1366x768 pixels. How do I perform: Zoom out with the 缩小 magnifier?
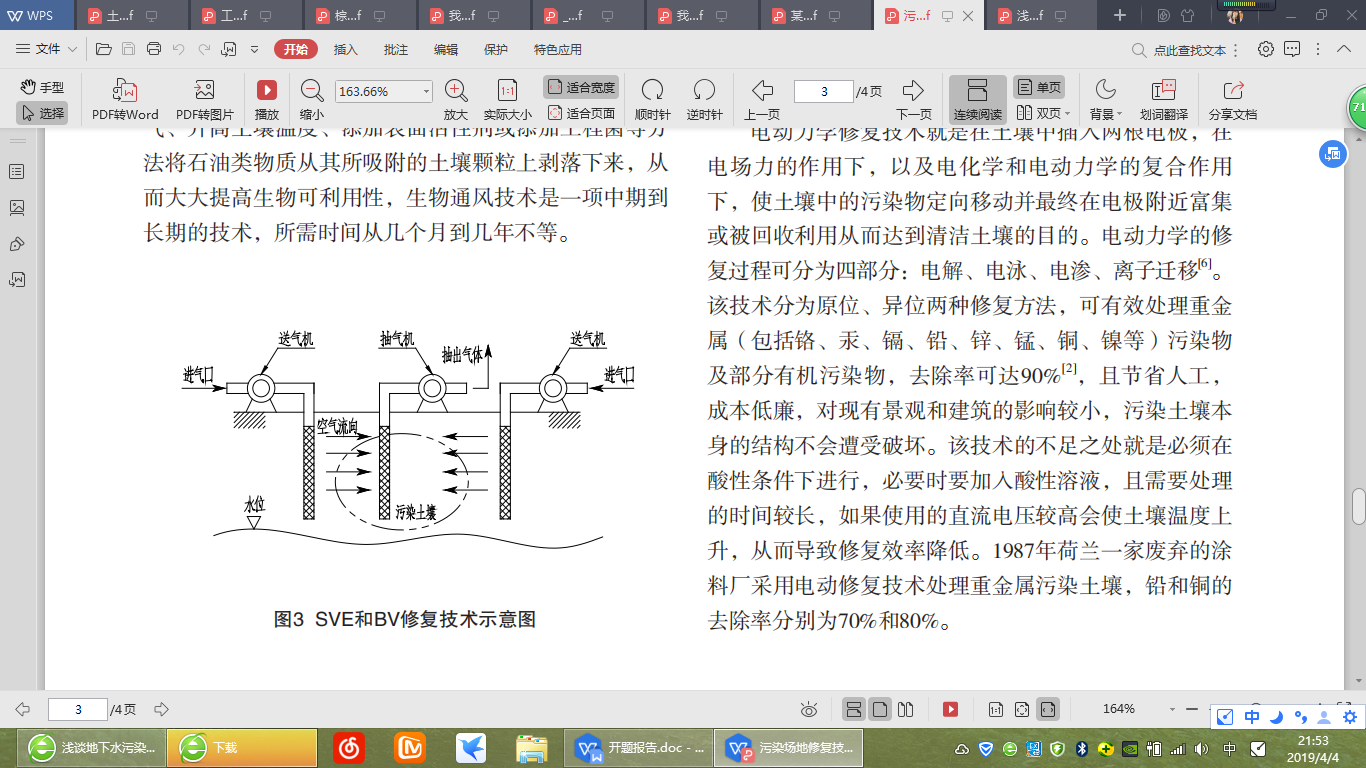click(312, 99)
